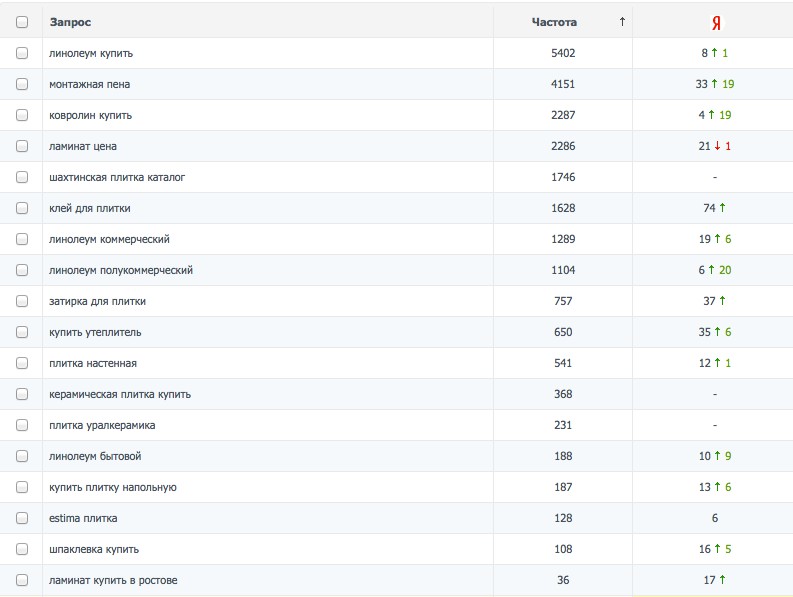Click the query линолеум бытовой
This screenshot has width=793, height=597.
[95, 456]
